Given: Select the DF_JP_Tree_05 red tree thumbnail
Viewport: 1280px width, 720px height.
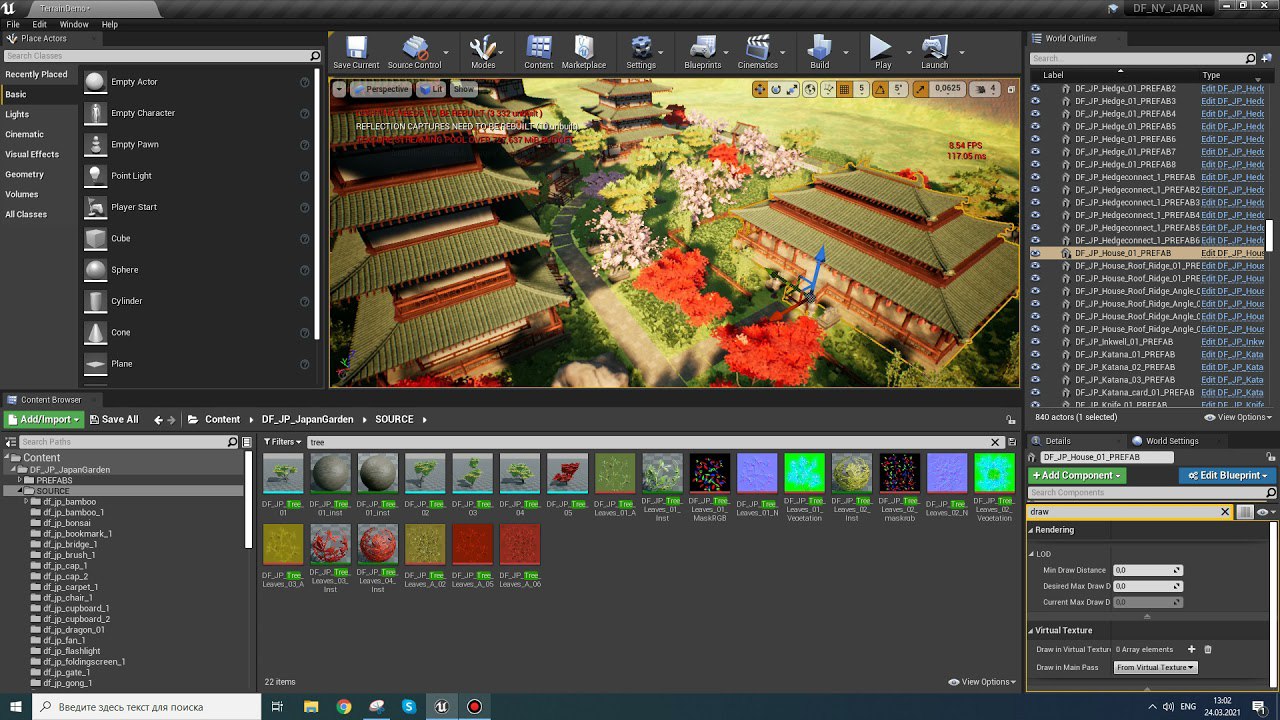Looking at the screenshot, I should coord(567,473).
